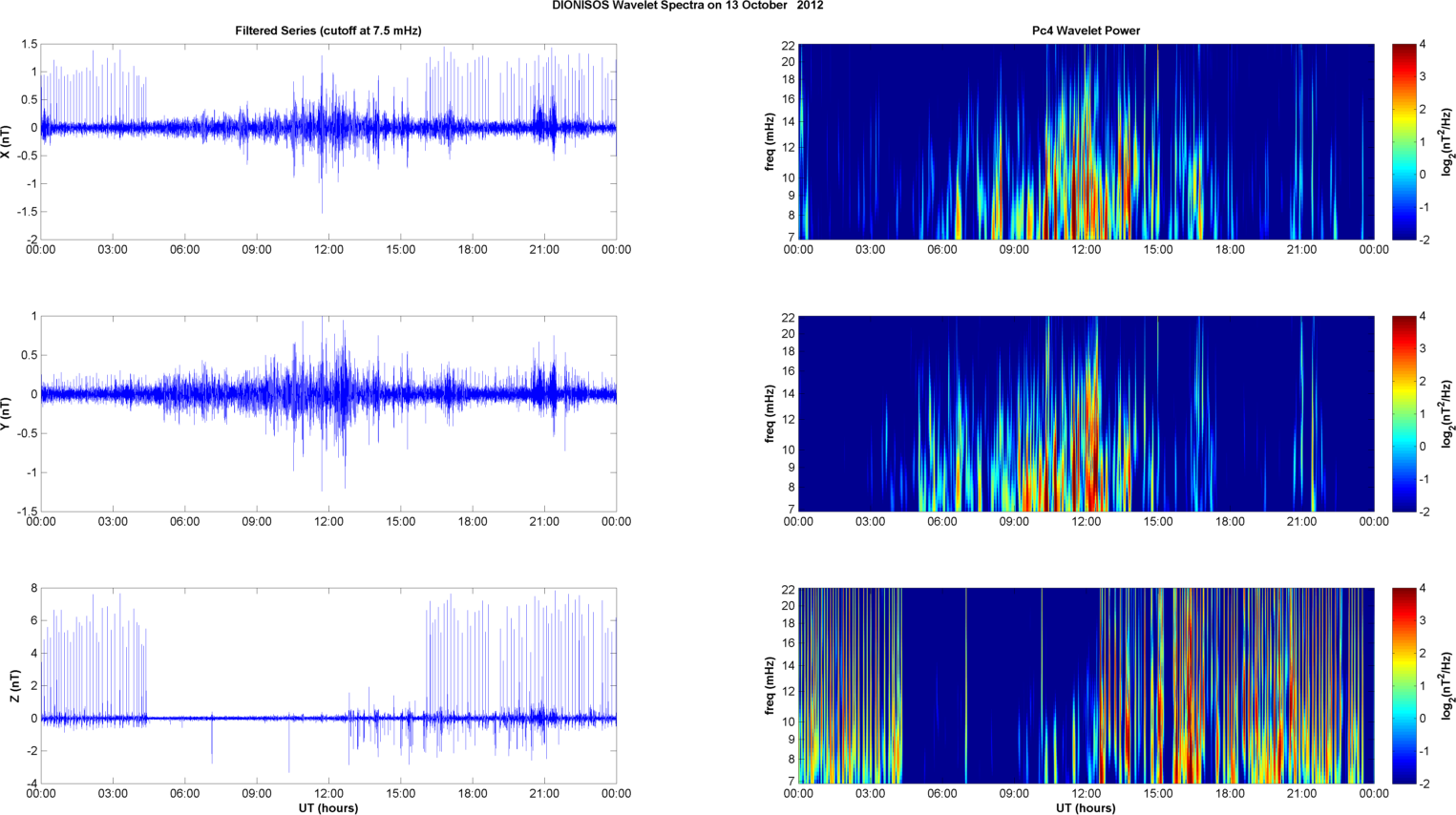Click the 'Z (nT)' axis label
This screenshot has width=1456, height=815.
pyautogui.click(x=14, y=685)
